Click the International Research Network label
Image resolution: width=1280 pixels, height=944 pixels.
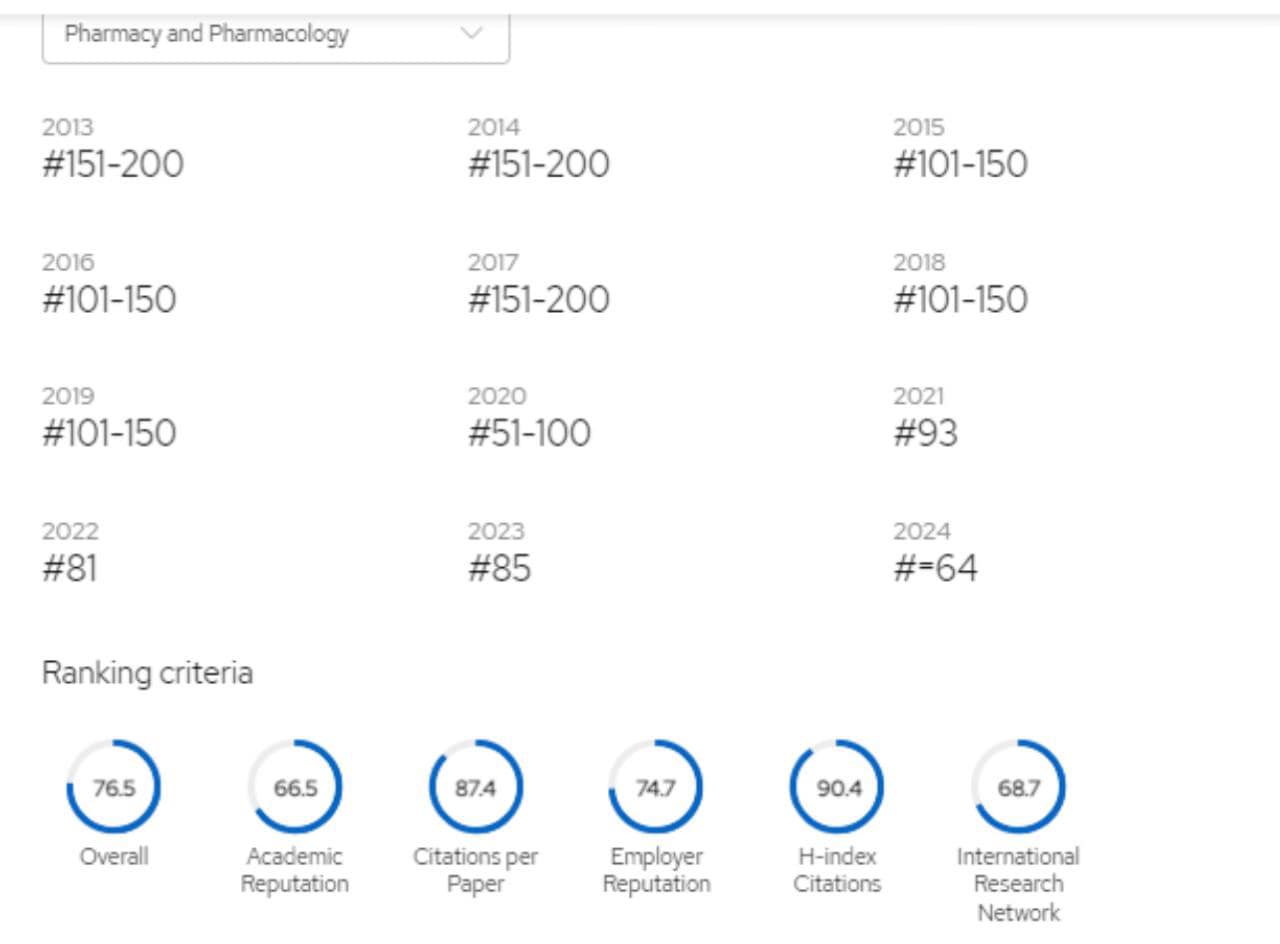tap(1018, 884)
